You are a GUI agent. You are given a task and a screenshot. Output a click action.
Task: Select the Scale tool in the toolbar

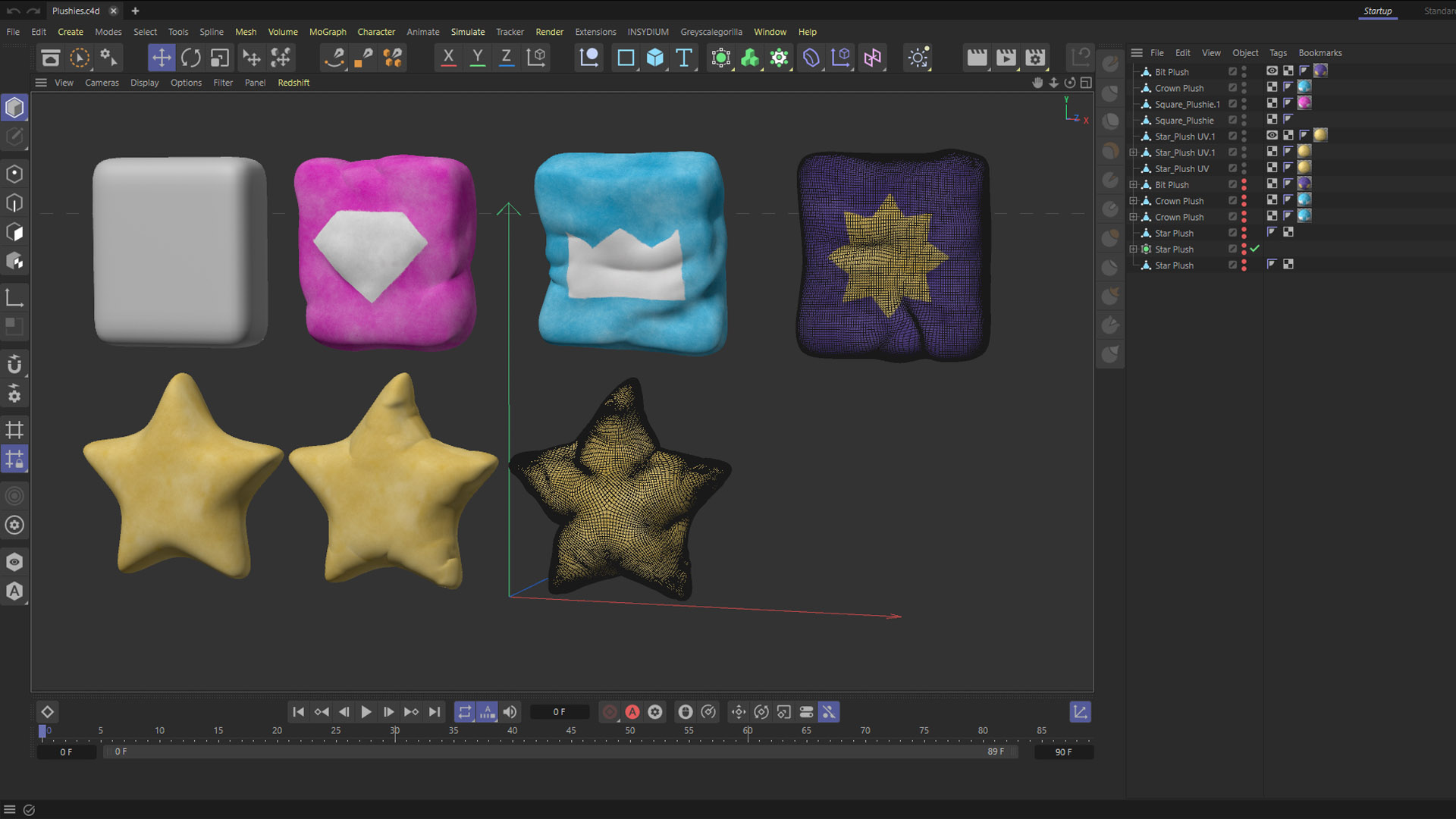point(219,58)
